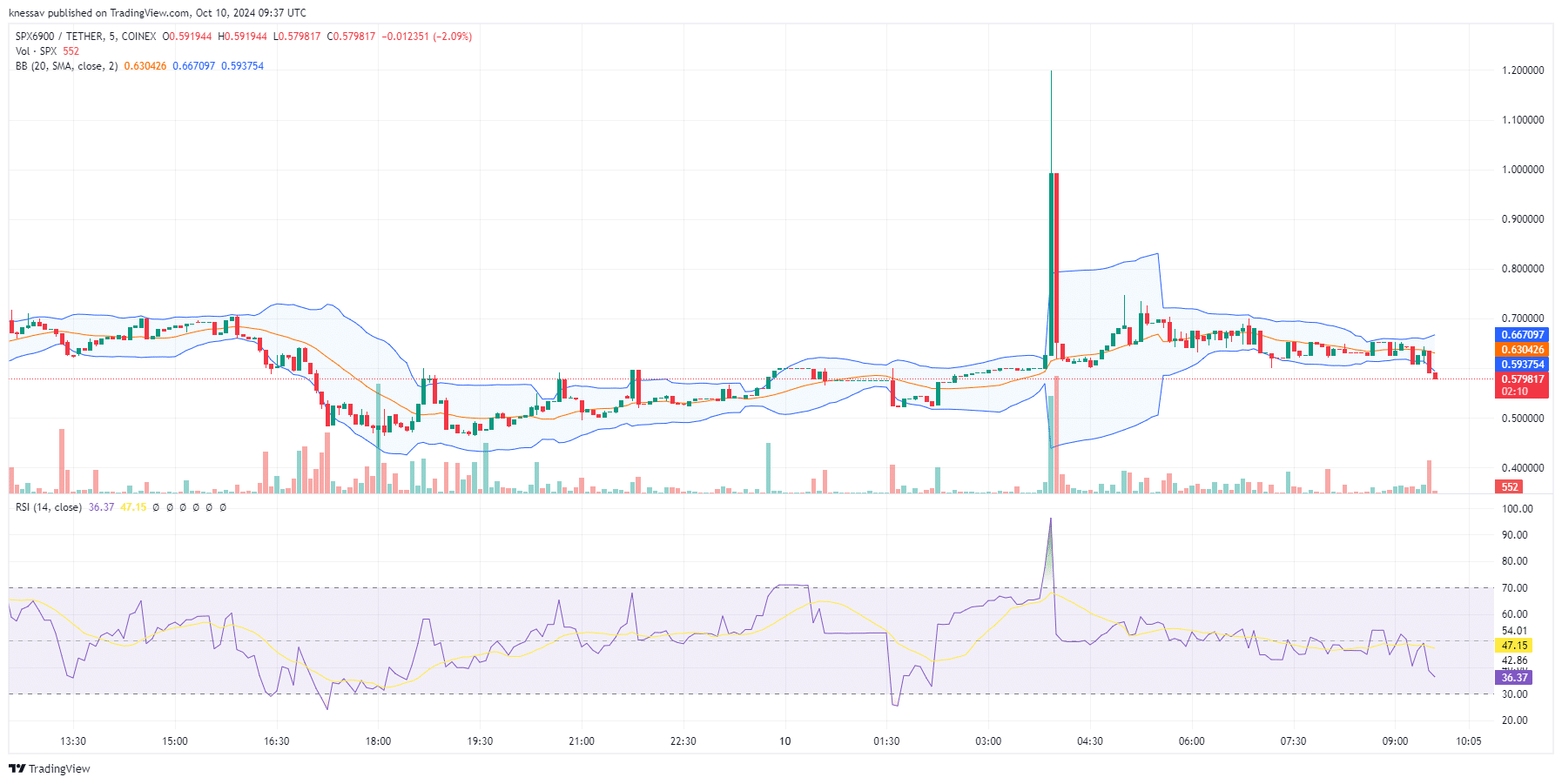The image size is (1562, 784).
Task: Click the 22:30 time axis label
Action: click(x=683, y=741)
